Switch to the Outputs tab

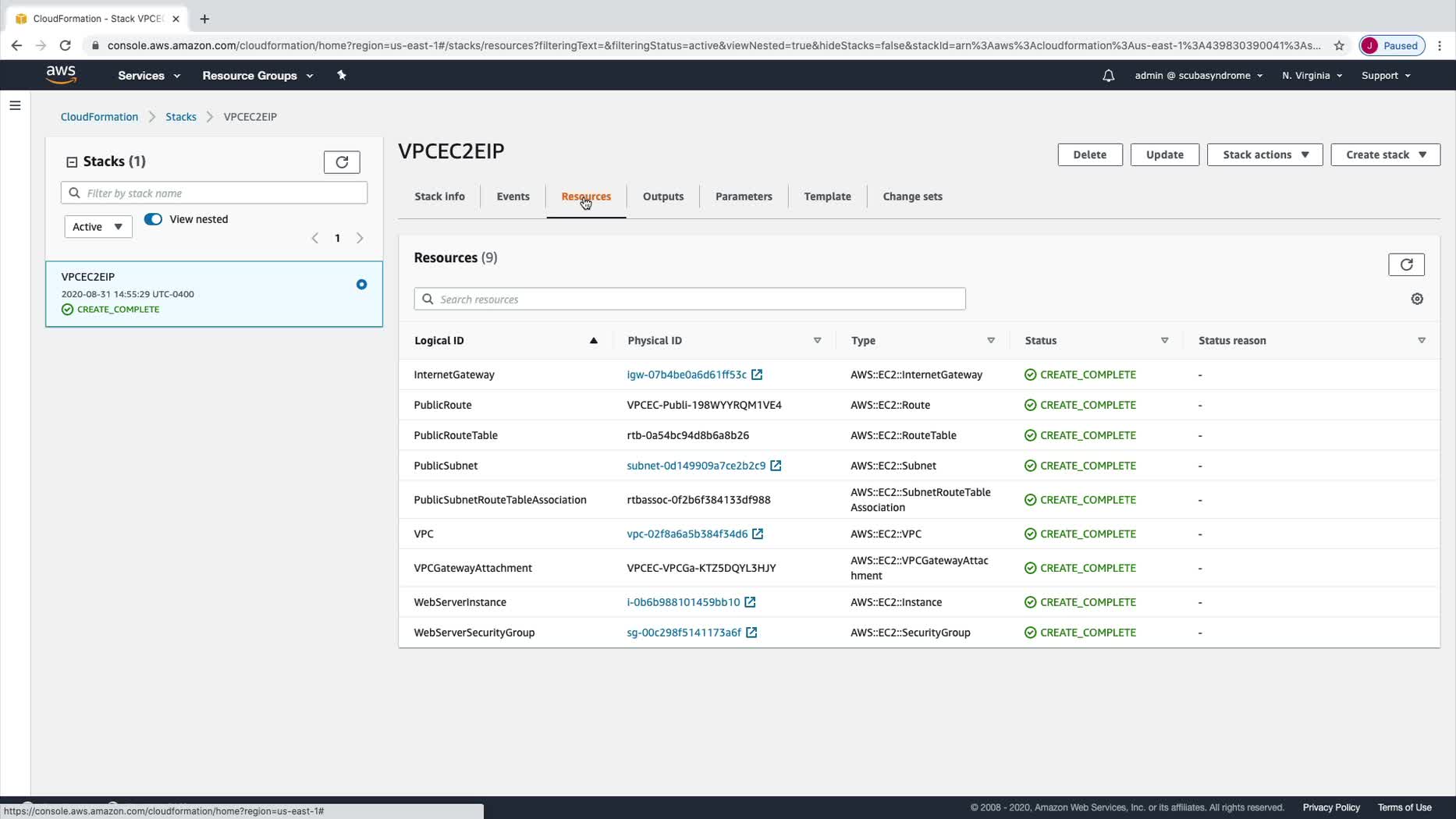pos(663,197)
